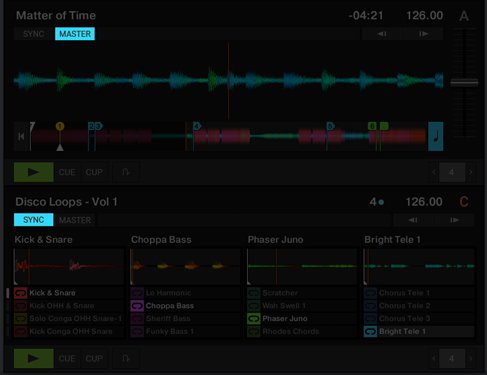Toggle MASTER on Deck C
Image resolution: width=487 pixels, height=375 pixels.
[x=75, y=220]
